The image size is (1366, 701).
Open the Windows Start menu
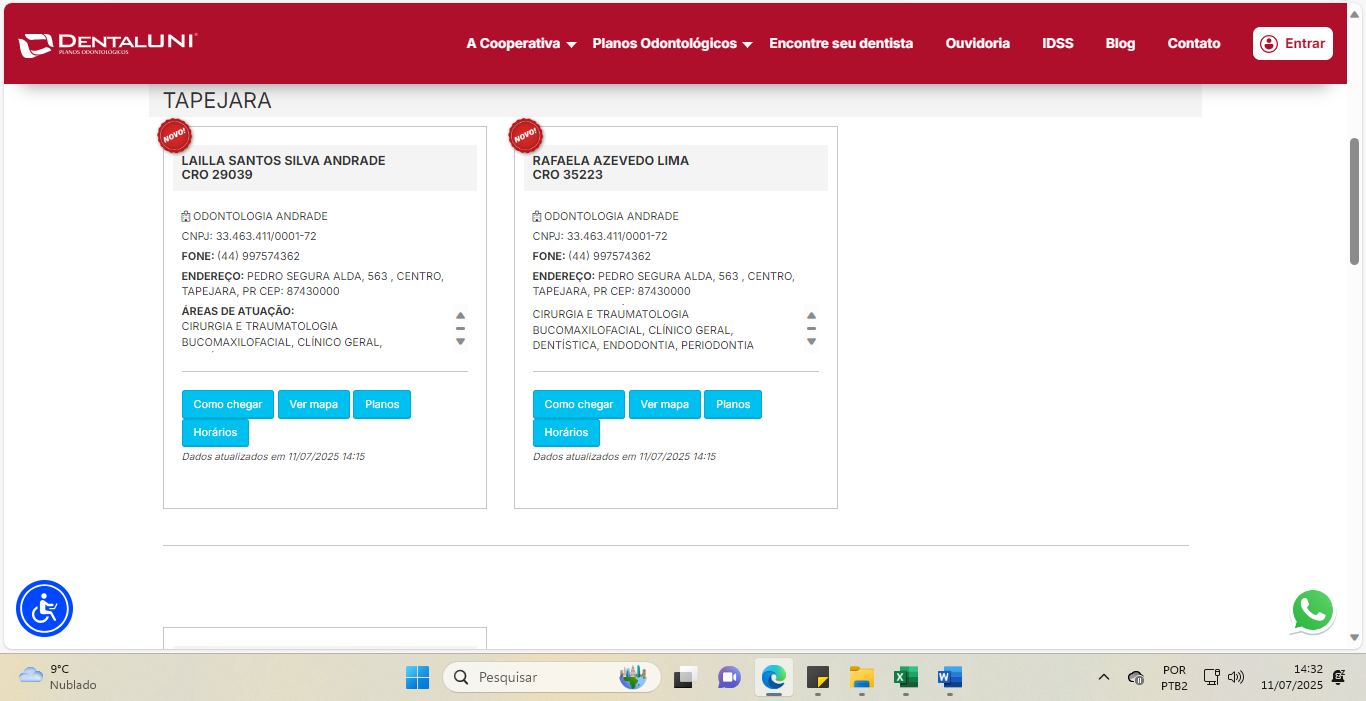[417, 677]
